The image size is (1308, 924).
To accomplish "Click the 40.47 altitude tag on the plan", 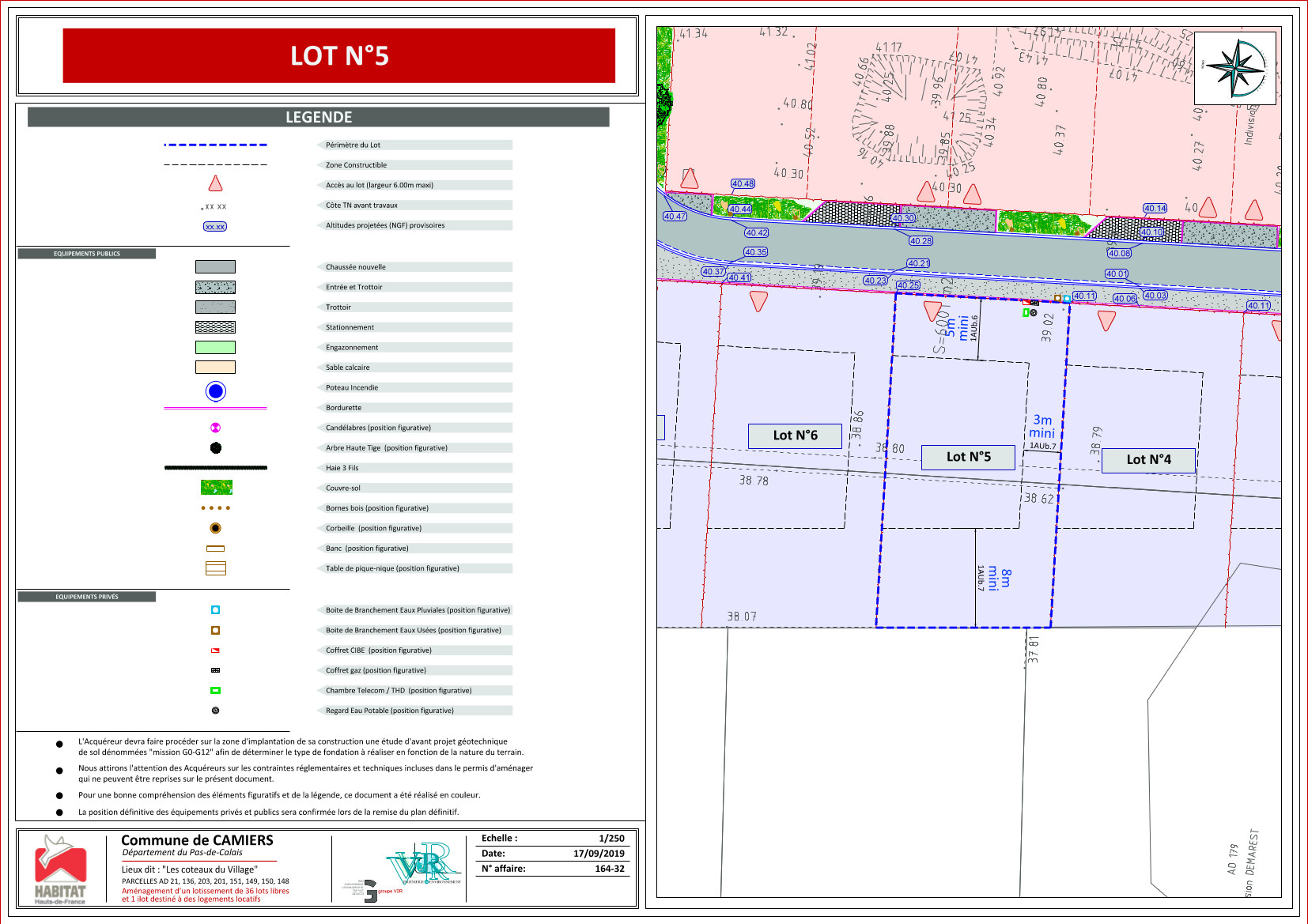I will pyautogui.click(x=675, y=216).
